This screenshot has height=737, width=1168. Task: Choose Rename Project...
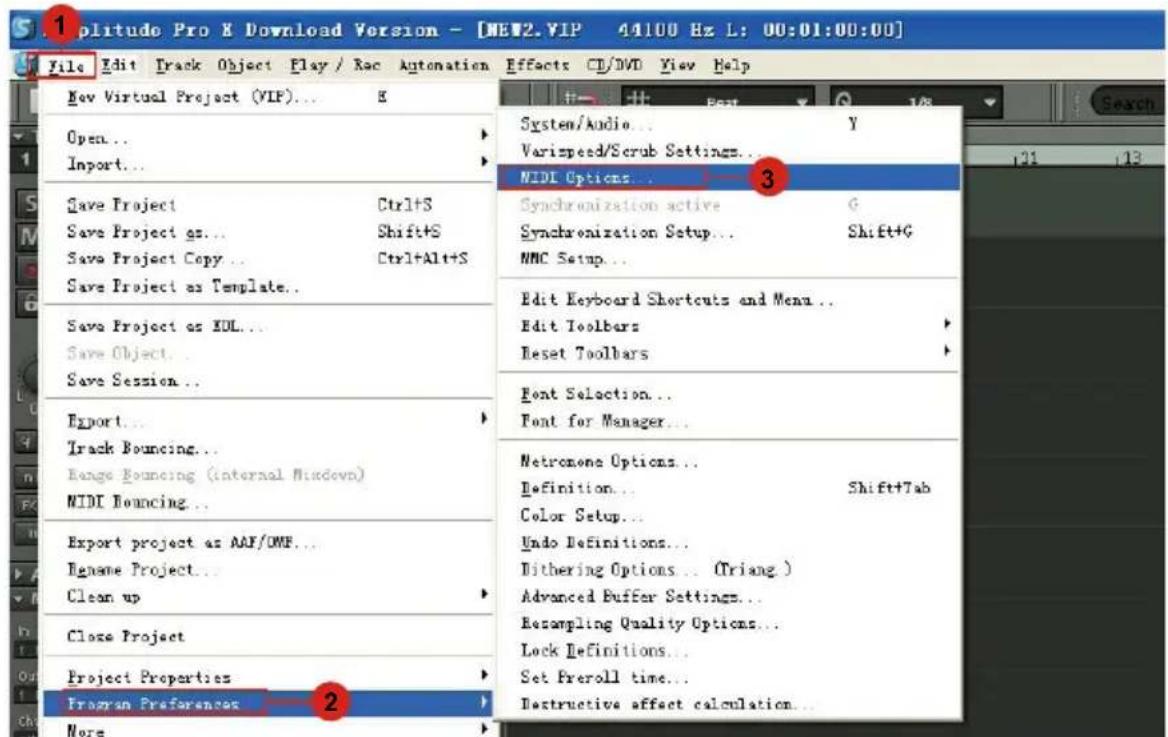pyautogui.click(x=268, y=569)
